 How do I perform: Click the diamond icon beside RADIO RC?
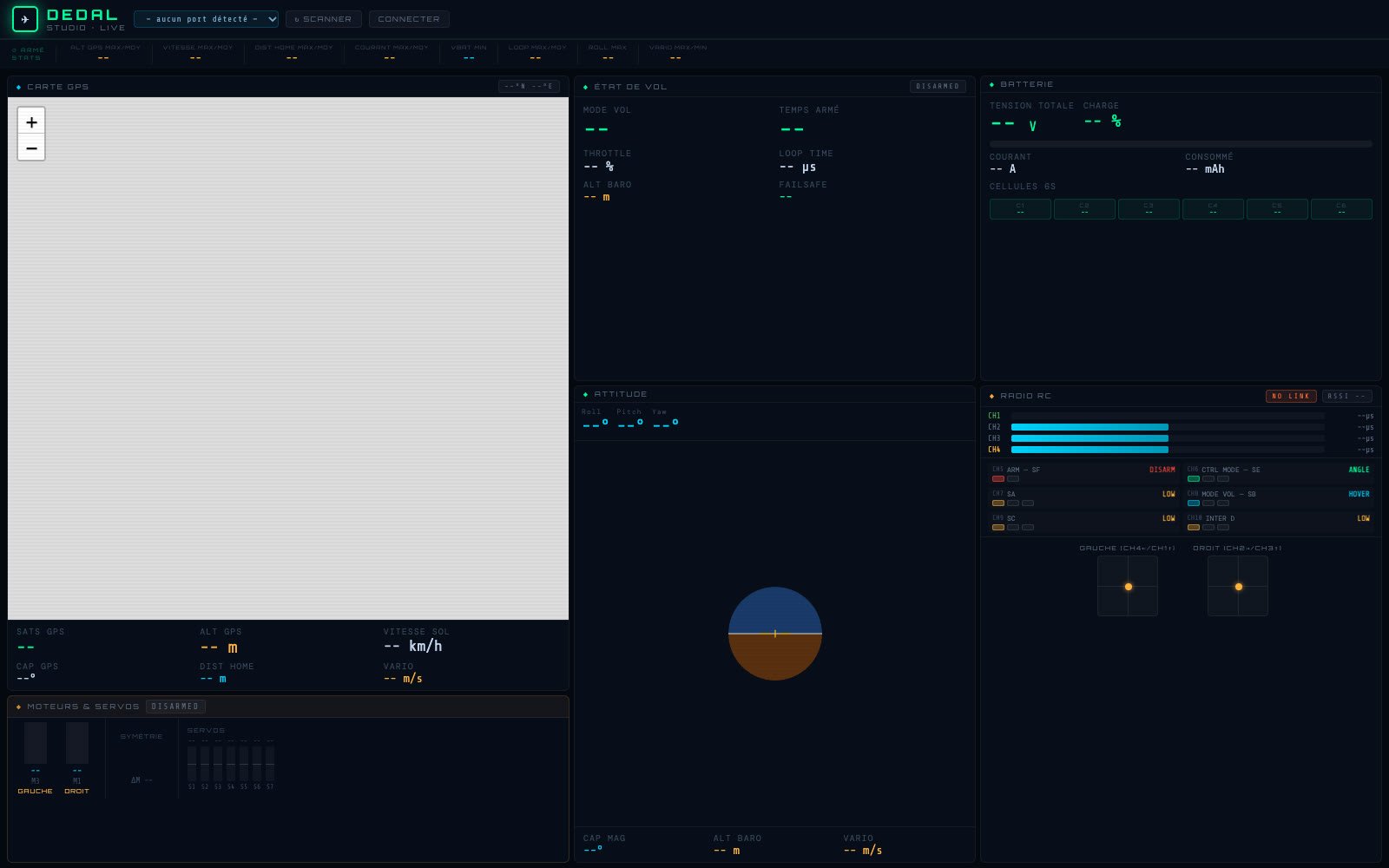992,396
